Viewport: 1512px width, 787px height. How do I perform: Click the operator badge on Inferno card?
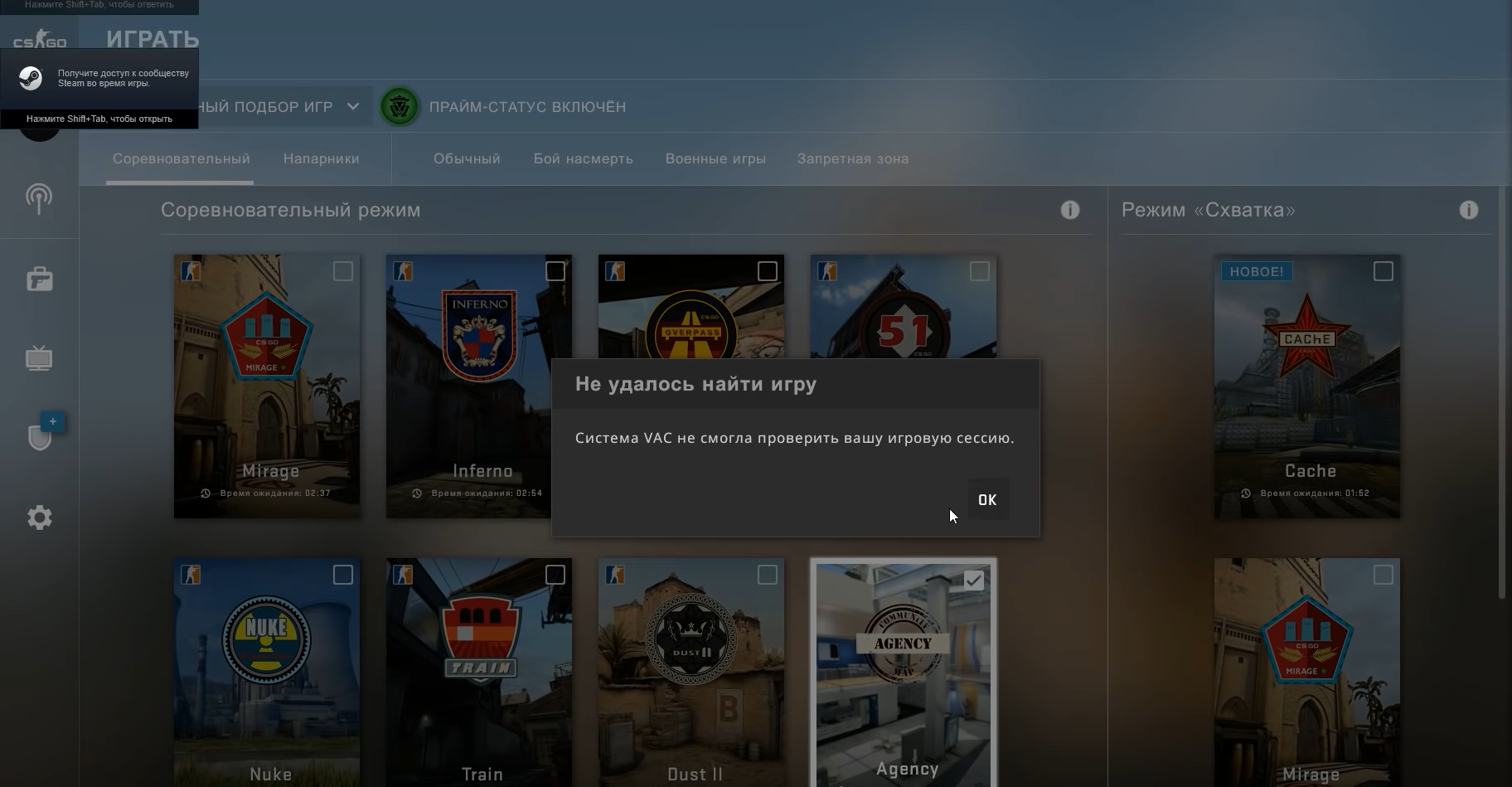403,271
